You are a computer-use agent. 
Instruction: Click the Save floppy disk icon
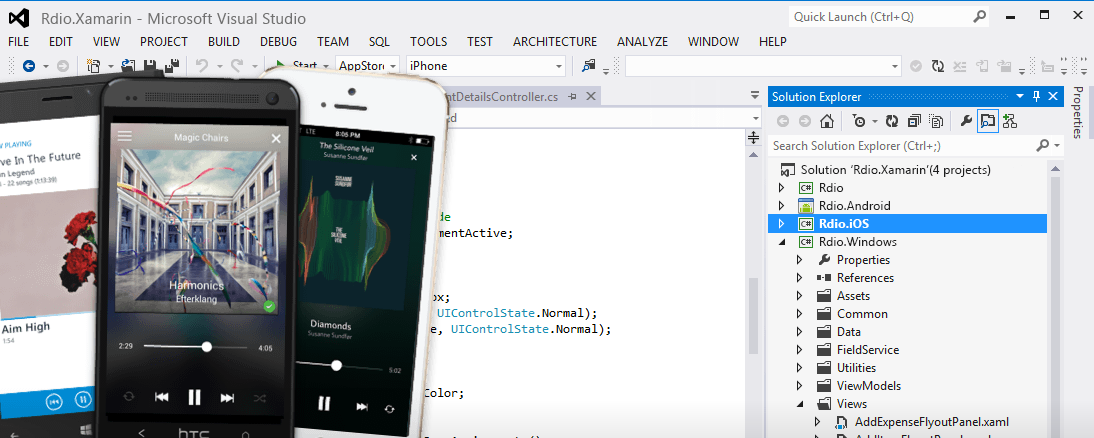149,66
